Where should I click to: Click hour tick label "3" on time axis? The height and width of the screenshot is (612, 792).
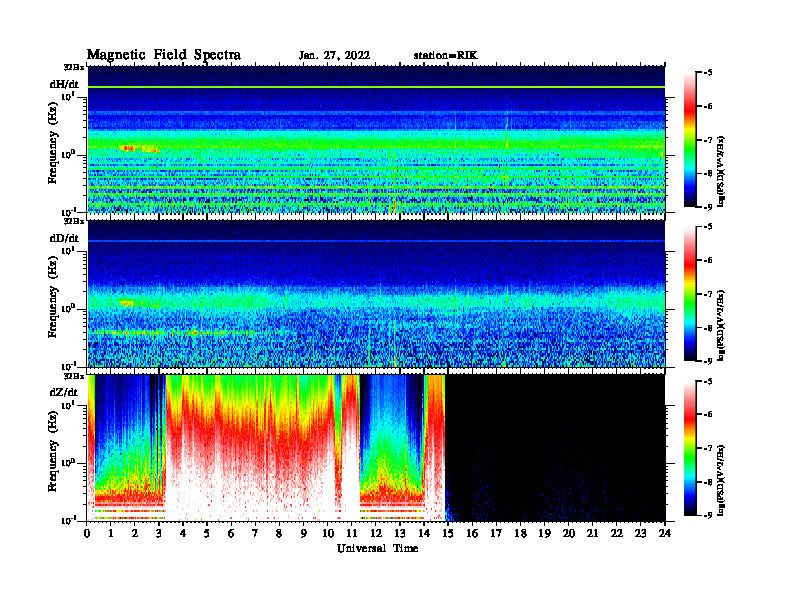pyautogui.click(x=159, y=534)
